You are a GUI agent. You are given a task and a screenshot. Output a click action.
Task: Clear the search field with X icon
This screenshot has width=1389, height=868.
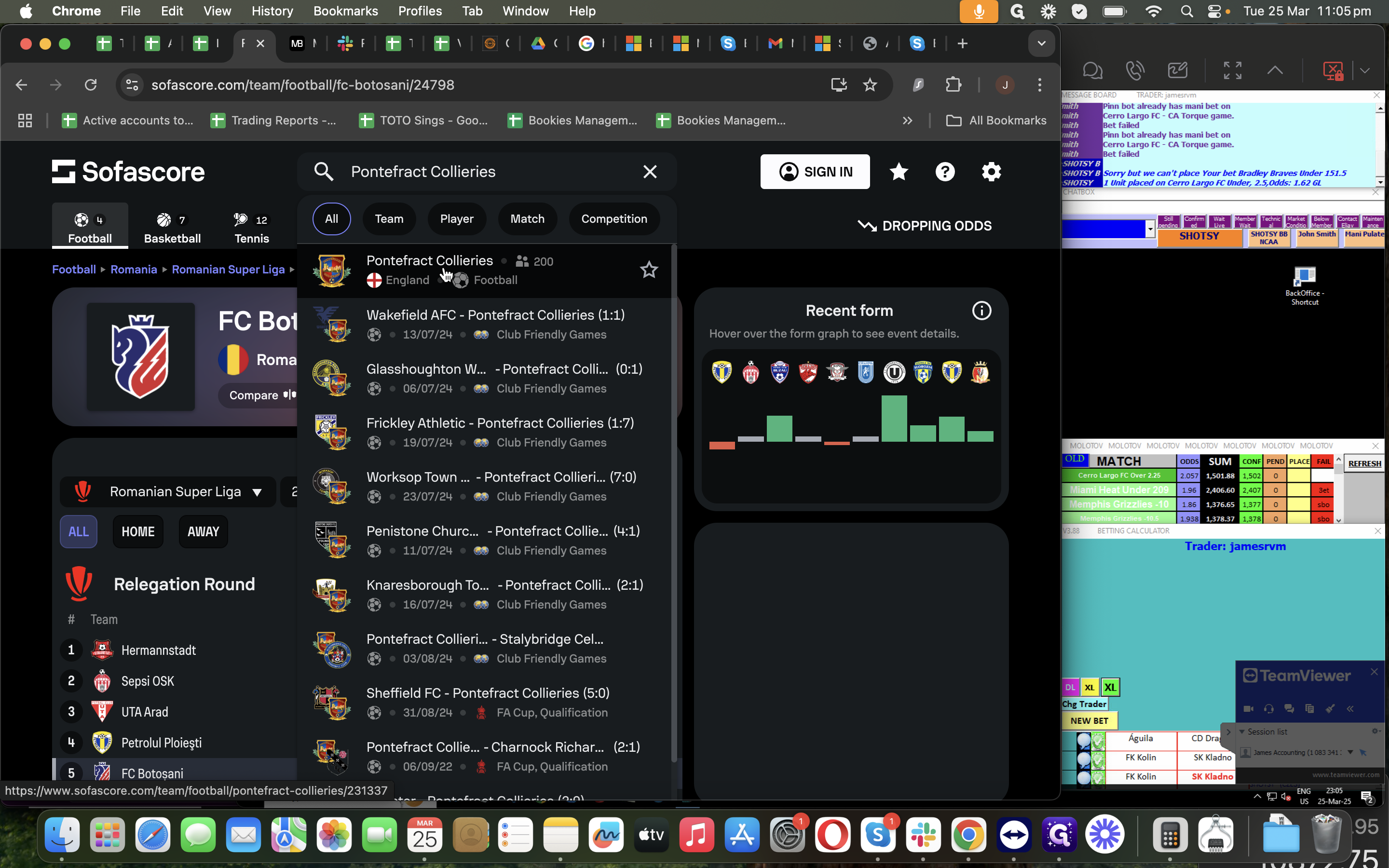650,172
